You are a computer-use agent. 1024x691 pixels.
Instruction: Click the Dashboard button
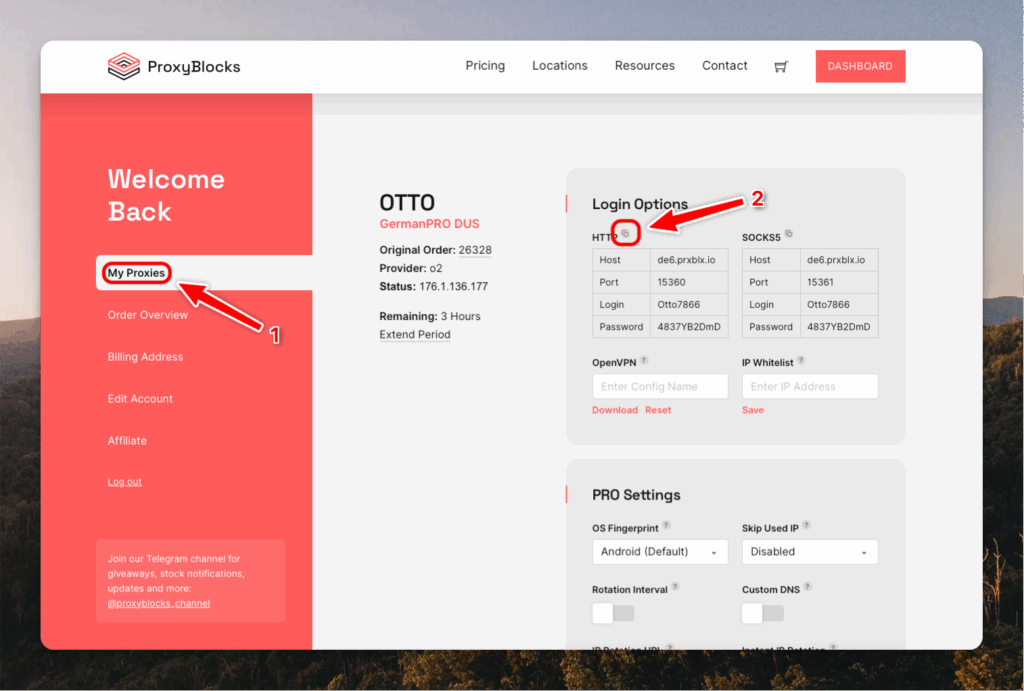coord(860,66)
